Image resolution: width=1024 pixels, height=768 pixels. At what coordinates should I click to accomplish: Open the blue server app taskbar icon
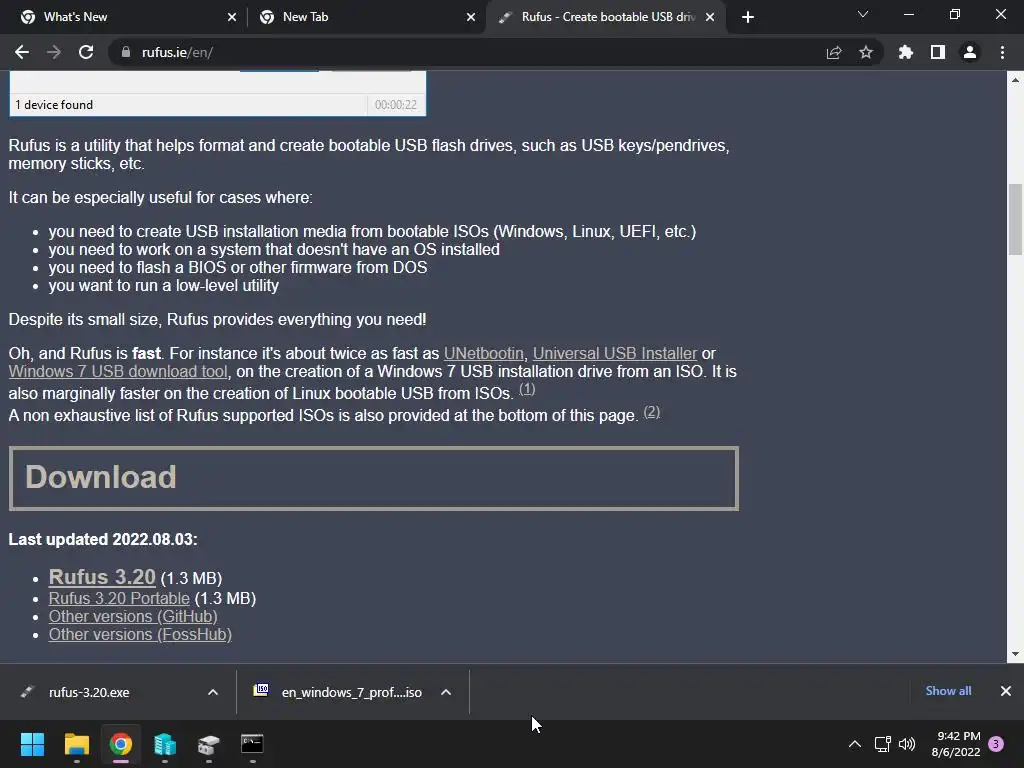click(165, 744)
